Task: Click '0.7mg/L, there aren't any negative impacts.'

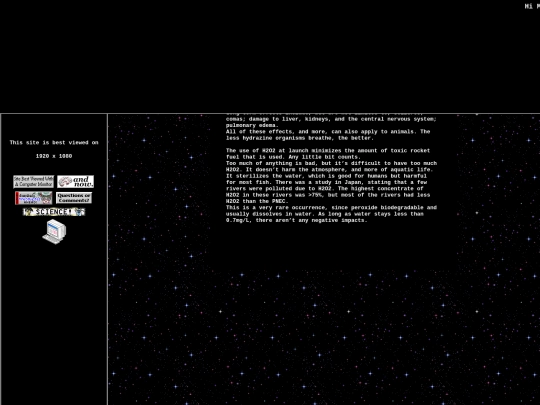Action: [297, 220]
